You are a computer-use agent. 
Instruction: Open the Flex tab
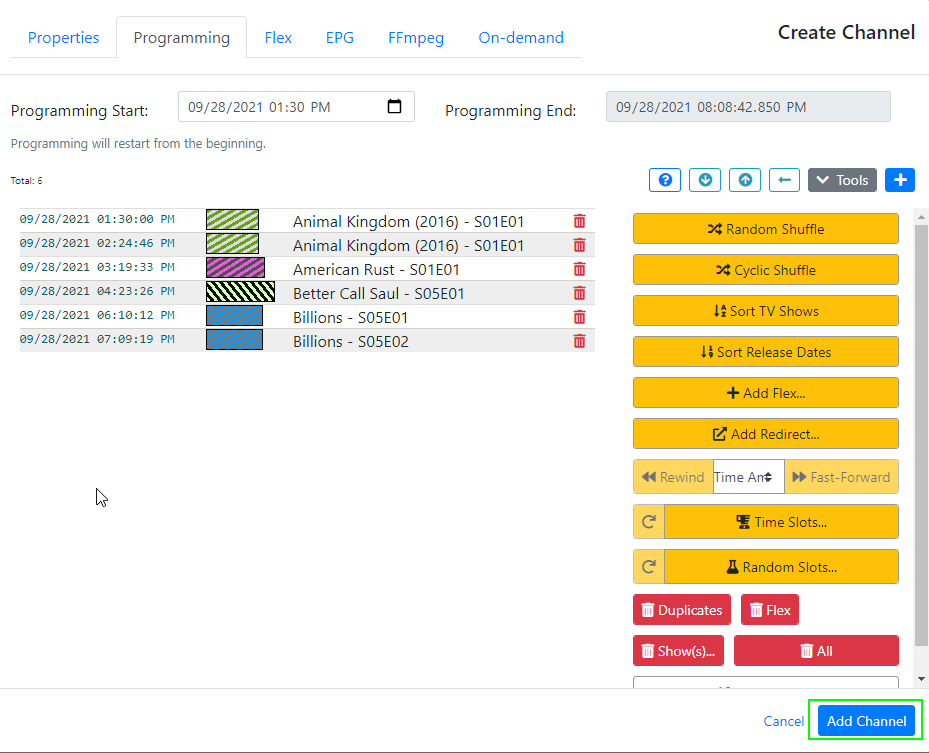coord(278,38)
